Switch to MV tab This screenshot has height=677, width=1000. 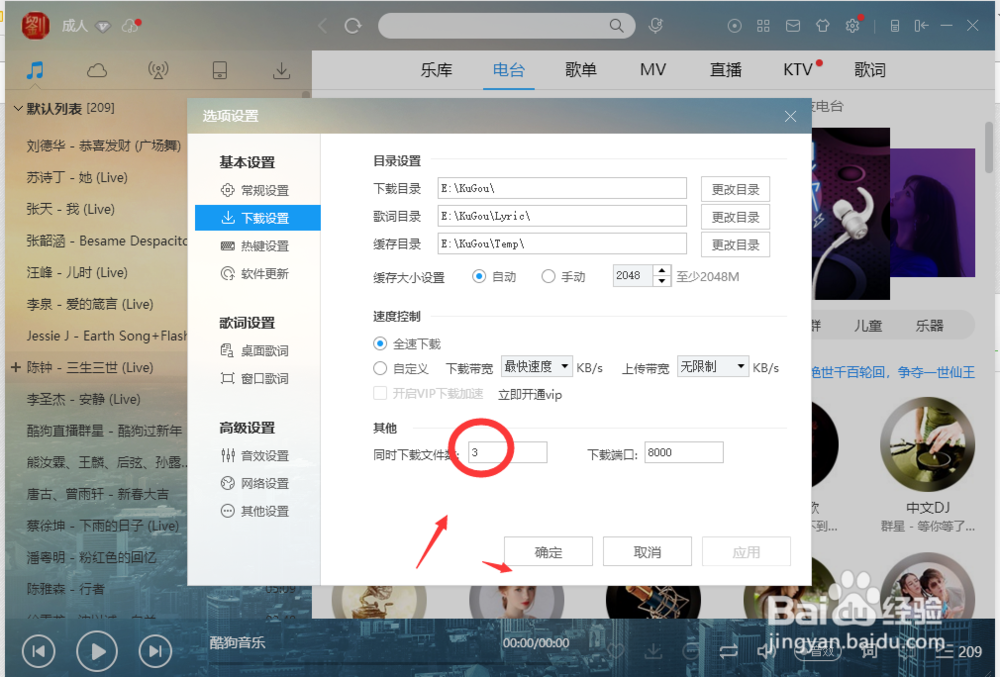tap(653, 69)
